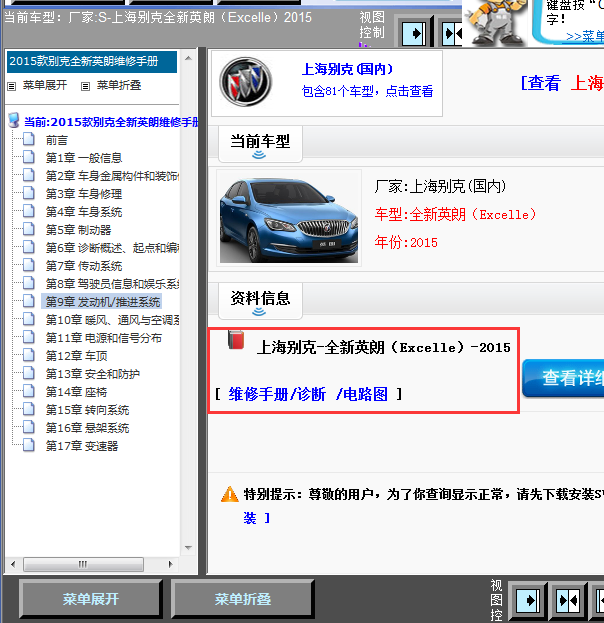Click the mechanic mascot image

coord(496,22)
